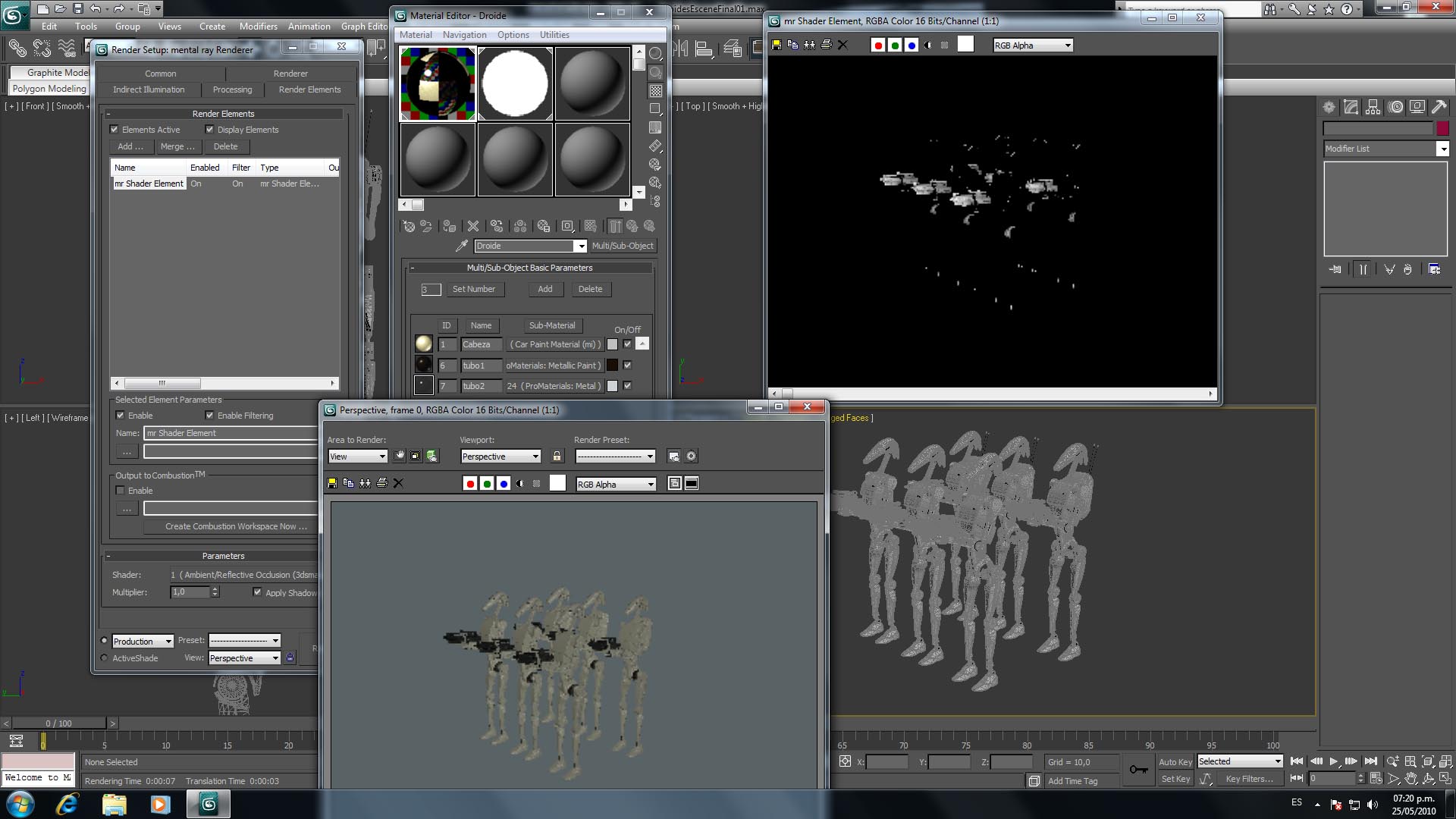Click Print Image icon in mr Shader window
The height and width of the screenshot is (819, 1456).
827,45
